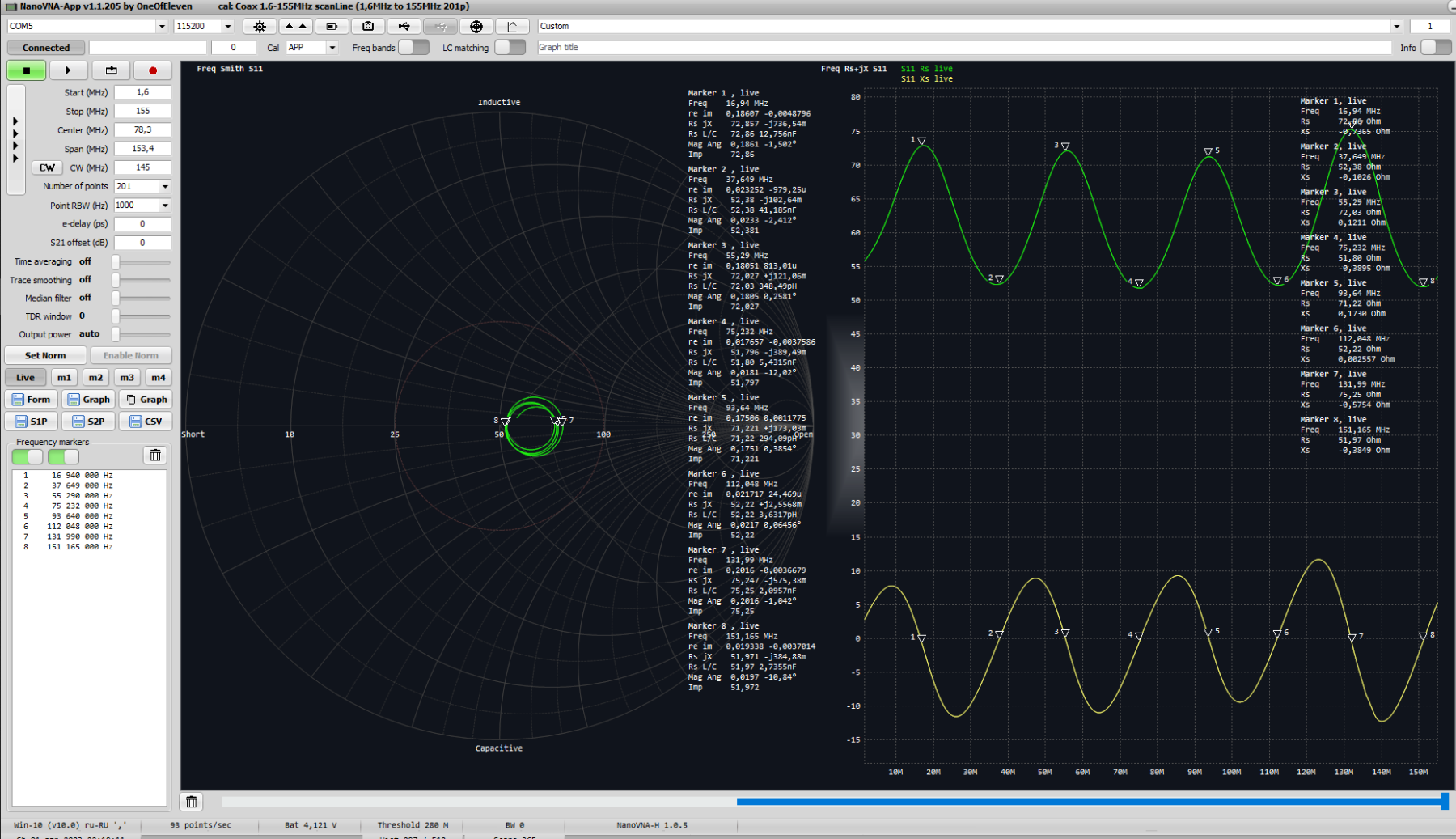Expand the Number of points dropdown
The width and height of the screenshot is (1456, 839).
(x=165, y=186)
